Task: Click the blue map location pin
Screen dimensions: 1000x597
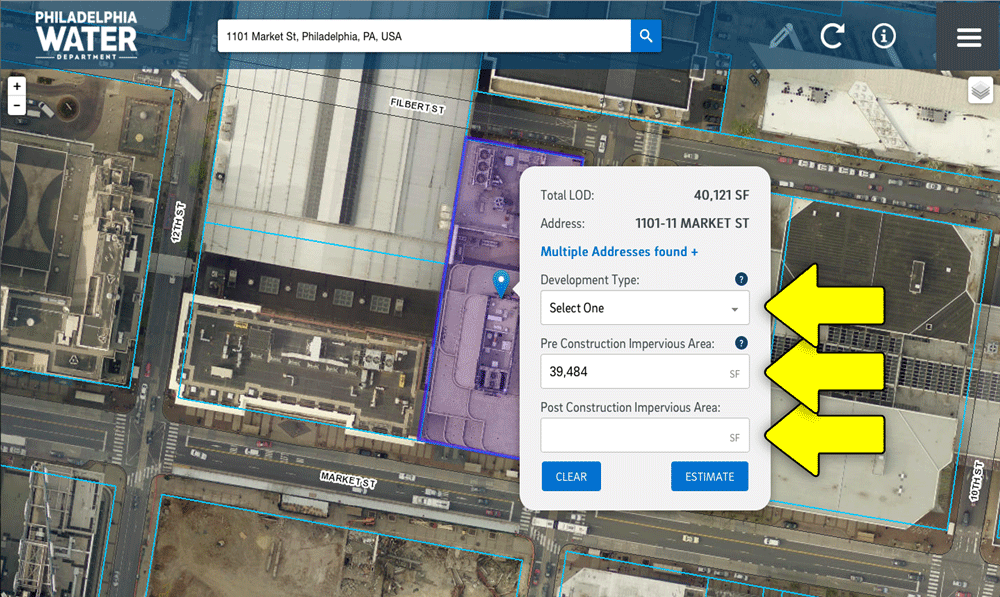Action: [502, 283]
